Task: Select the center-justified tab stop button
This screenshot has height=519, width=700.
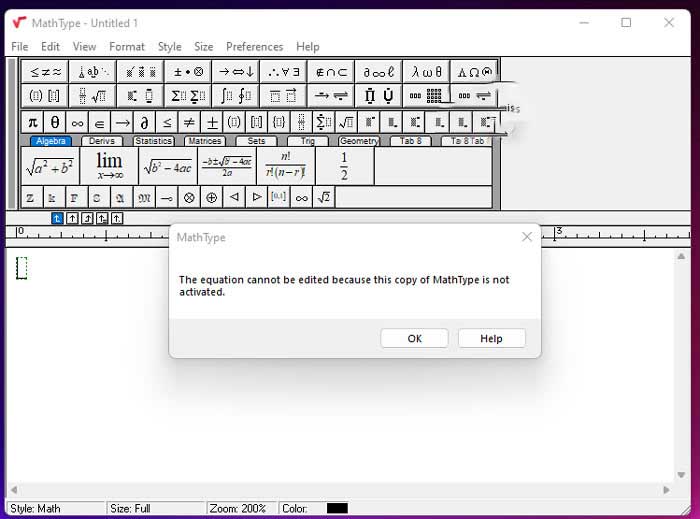Action: 72,218
